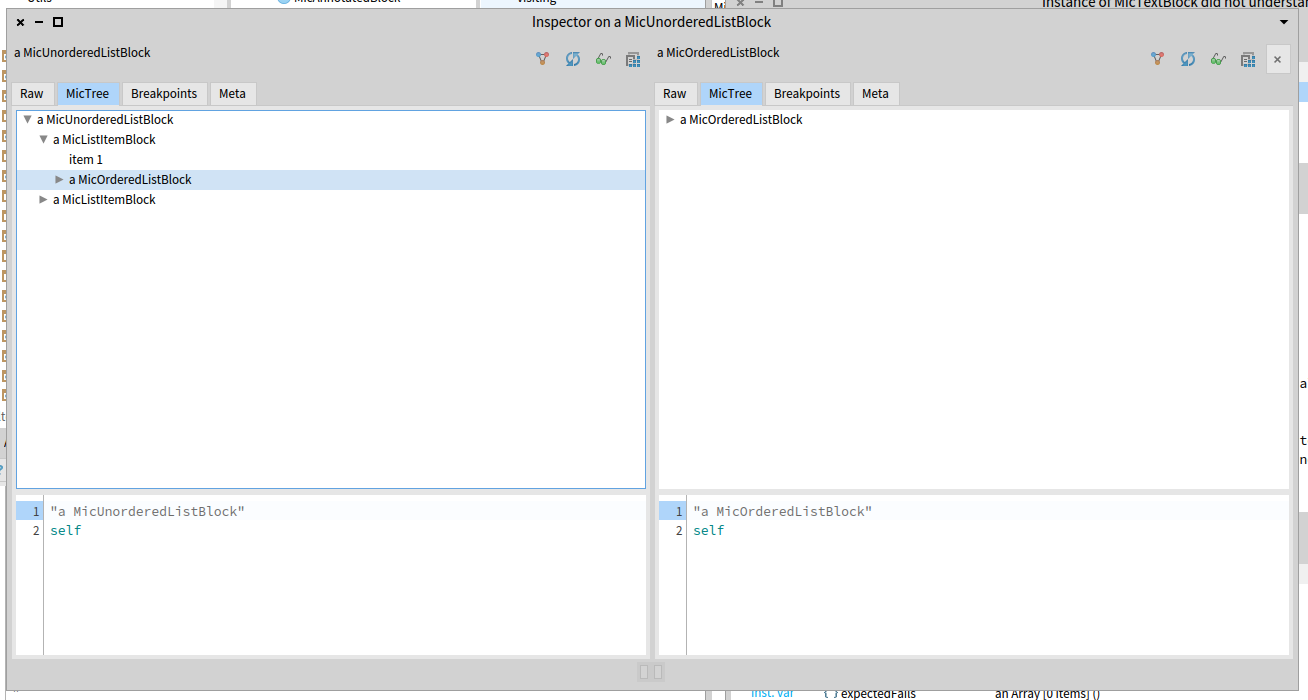This screenshot has width=1308, height=700.
Task: Click the pane navigation indicator at bottom center
Action: pyautogui.click(x=651, y=672)
